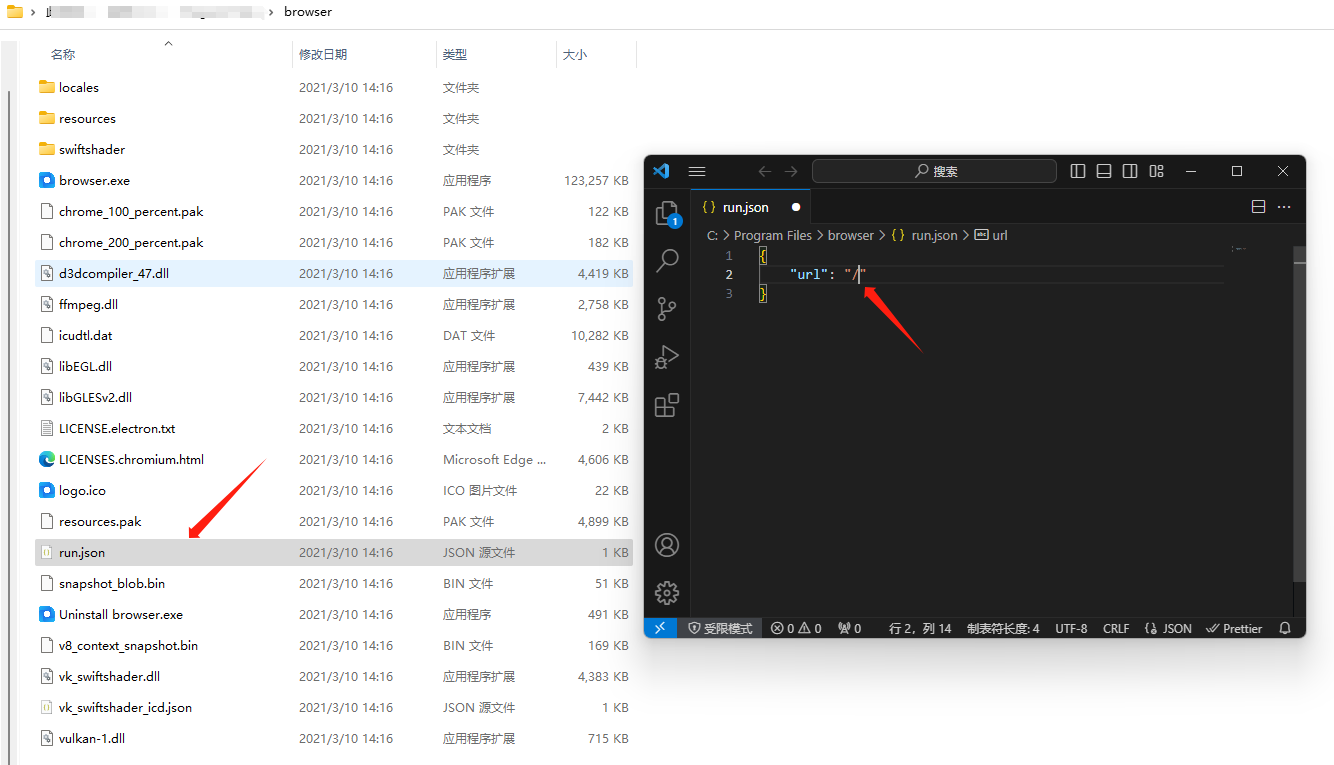Open the Explorer view in activity bar
The height and width of the screenshot is (765, 1334).
tap(667, 214)
